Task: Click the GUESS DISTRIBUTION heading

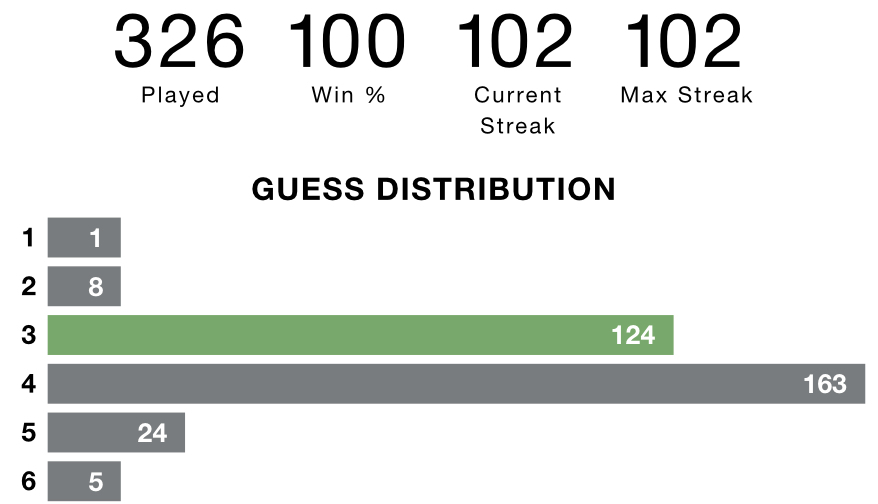Action: tap(433, 189)
